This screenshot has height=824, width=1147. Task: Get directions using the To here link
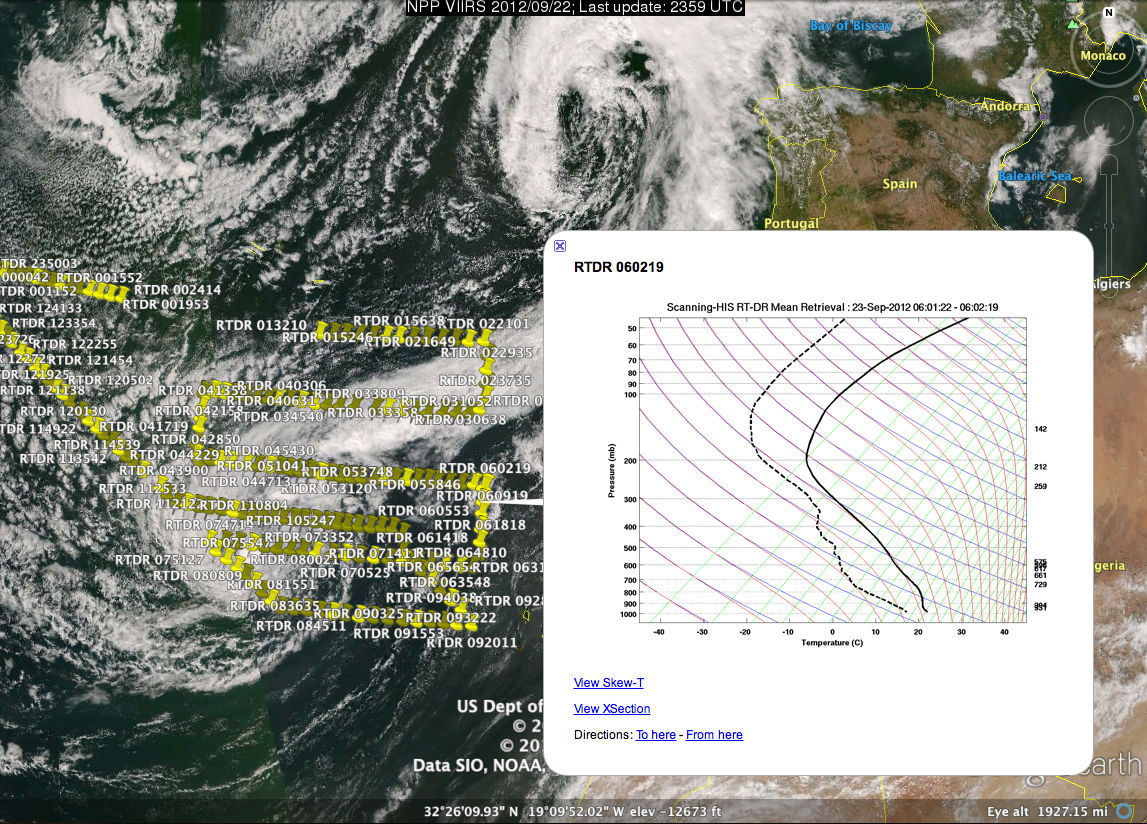(655, 735)
